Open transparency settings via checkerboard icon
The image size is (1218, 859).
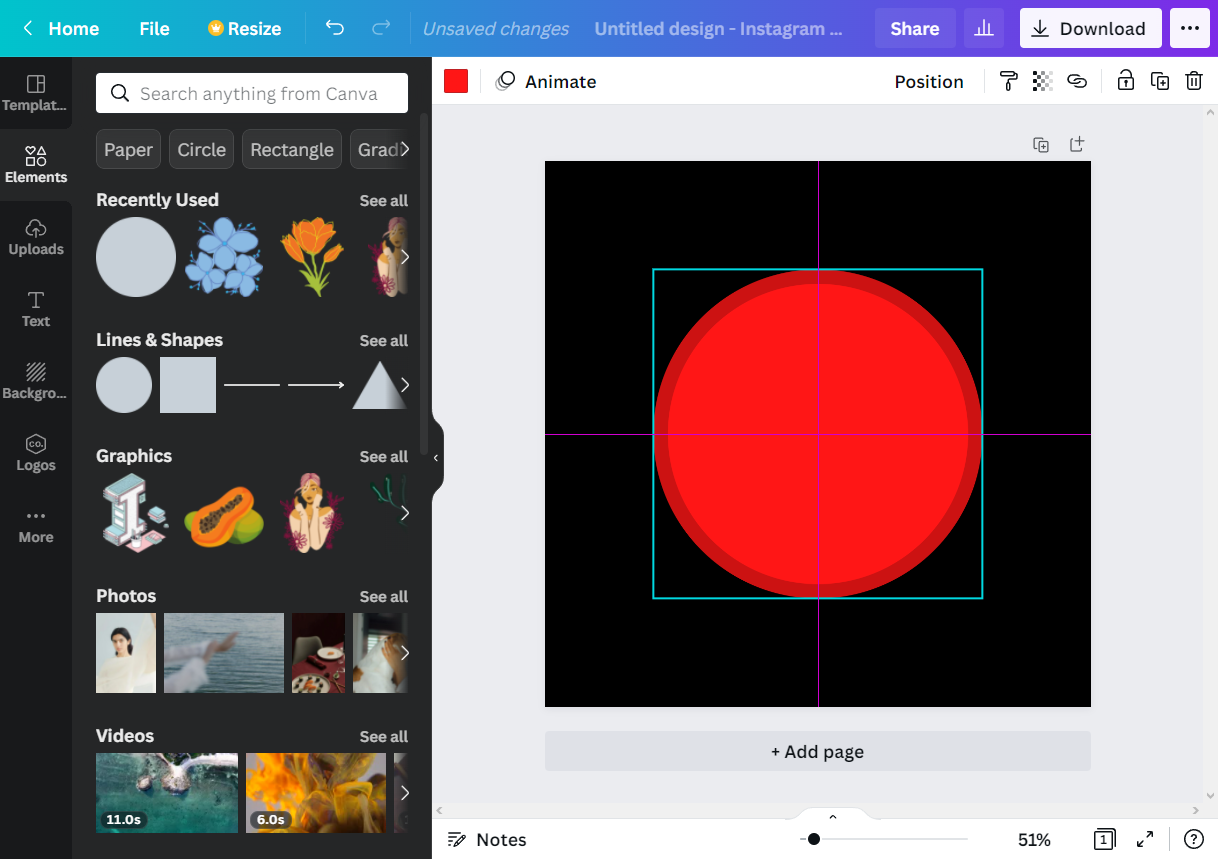[x=1042, y=81]
